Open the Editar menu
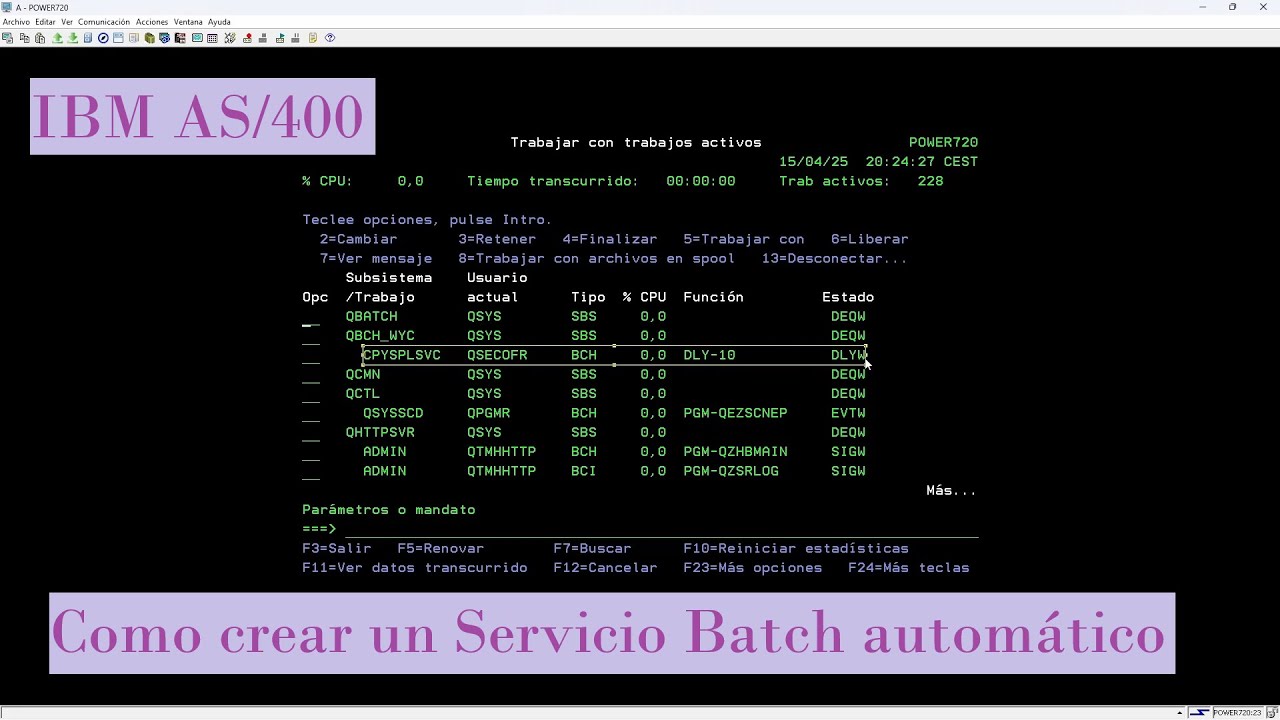Image resolution: width=1280 pixels, height=720 pixels. [x=45, y=22]
